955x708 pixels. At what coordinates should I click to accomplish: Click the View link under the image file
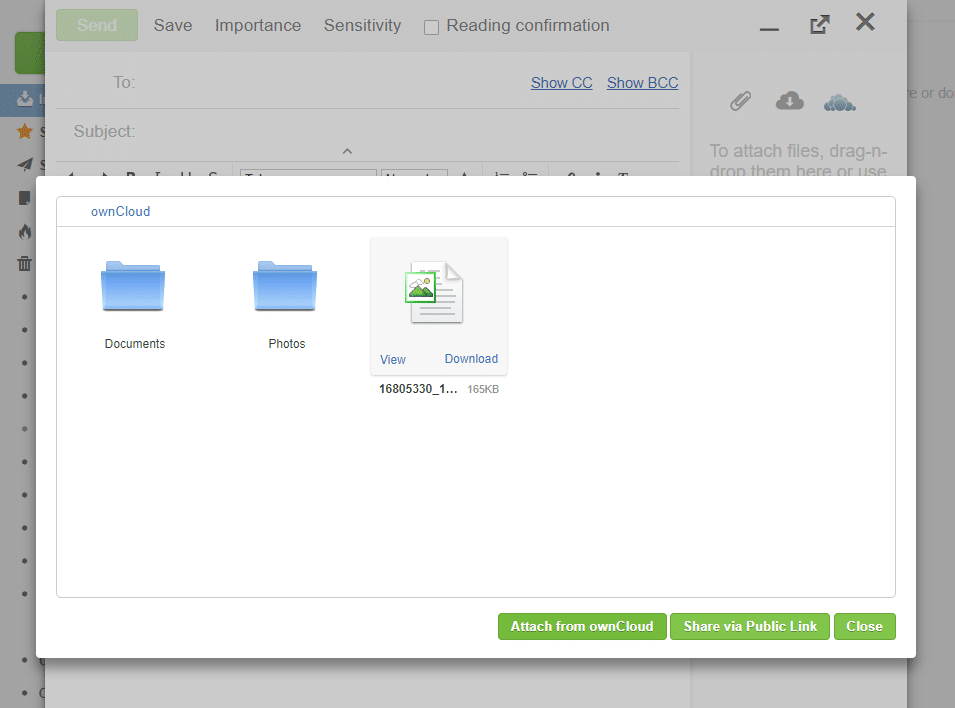tap(393, 359)
